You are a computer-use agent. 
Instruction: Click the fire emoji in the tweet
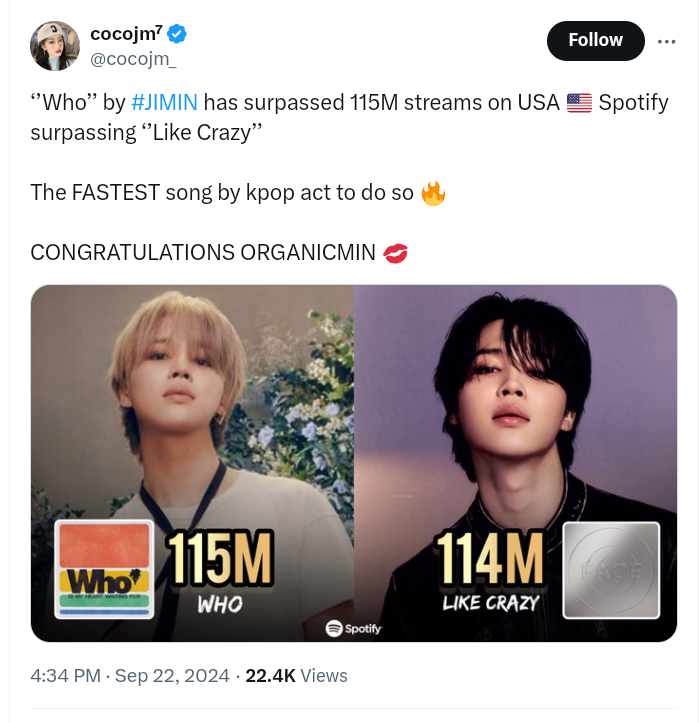coord(433,192)
